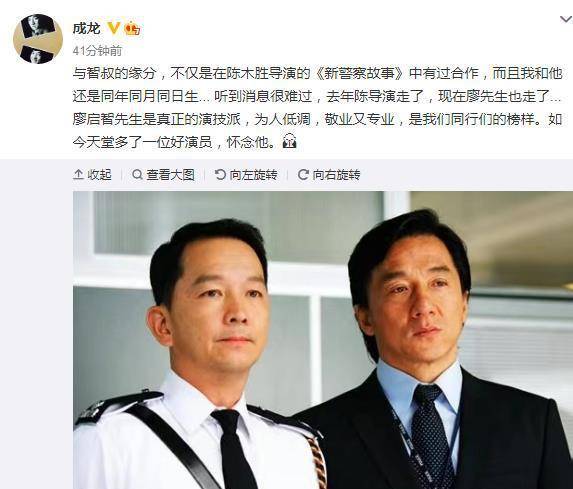Viewport: 573px width, 489px height.
Task: Open the post options chevron dropdown
Action: point(566,19)
